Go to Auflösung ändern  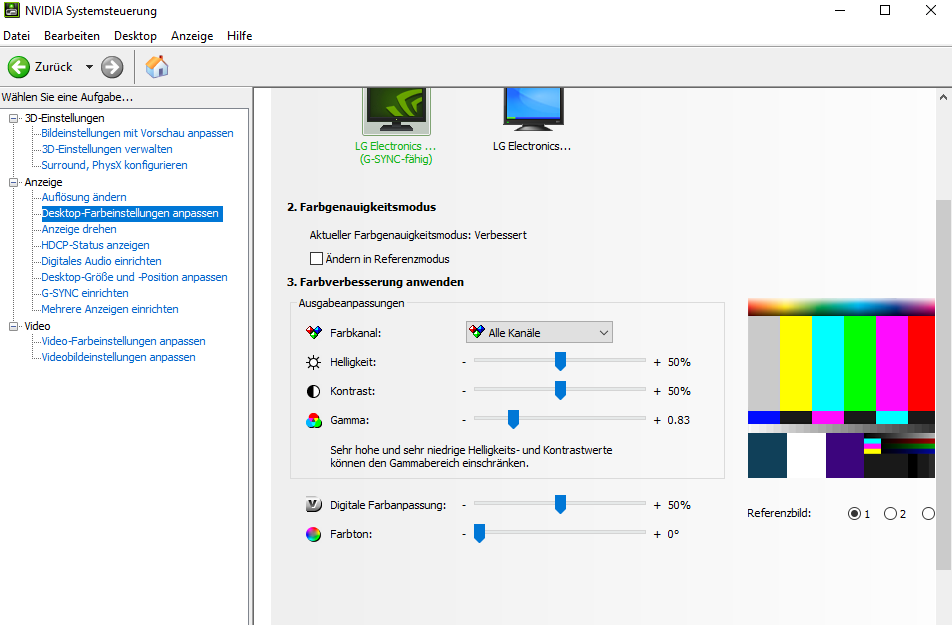coord(84,197)
